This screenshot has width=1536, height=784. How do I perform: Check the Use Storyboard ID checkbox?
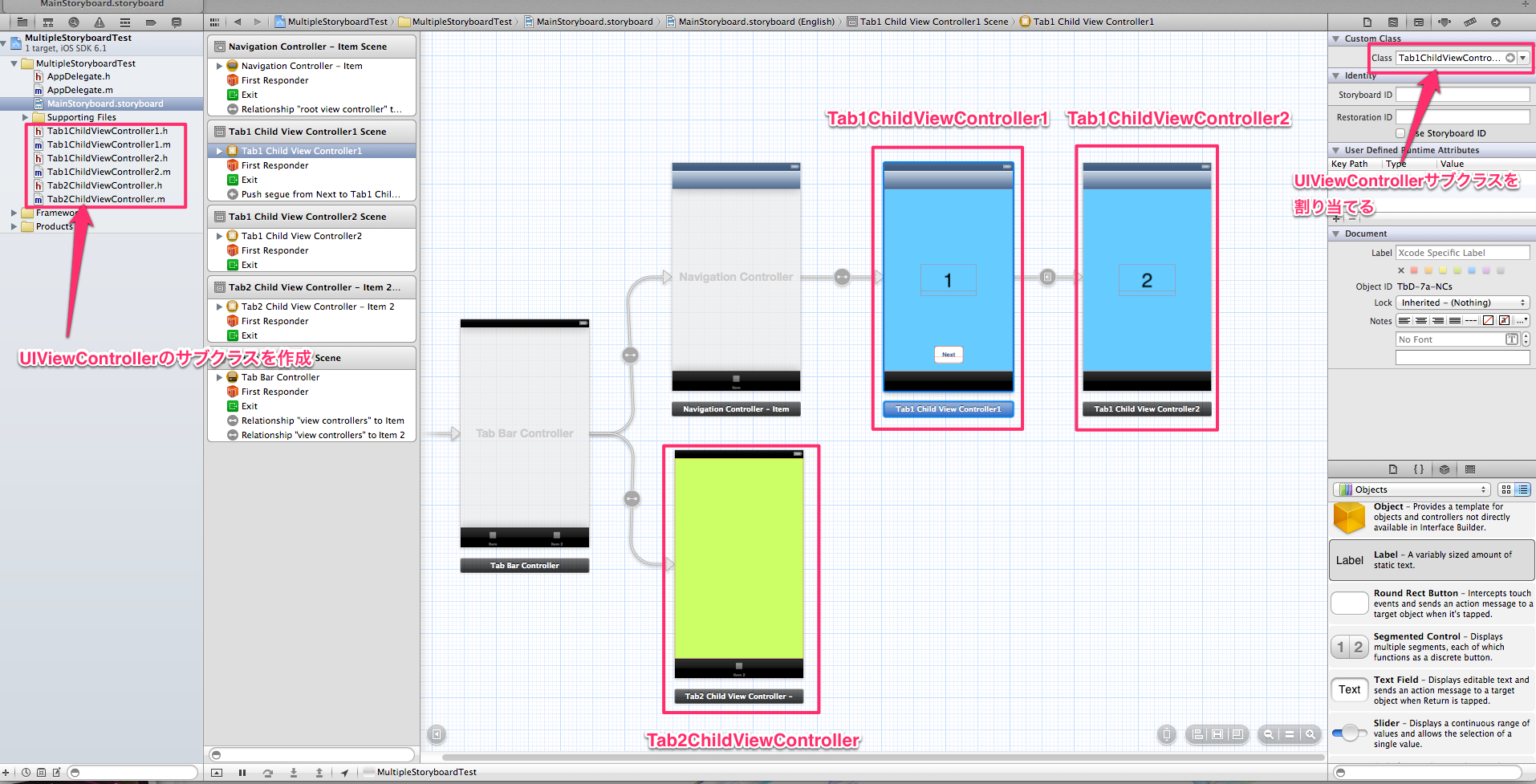tap(1400, 134)
